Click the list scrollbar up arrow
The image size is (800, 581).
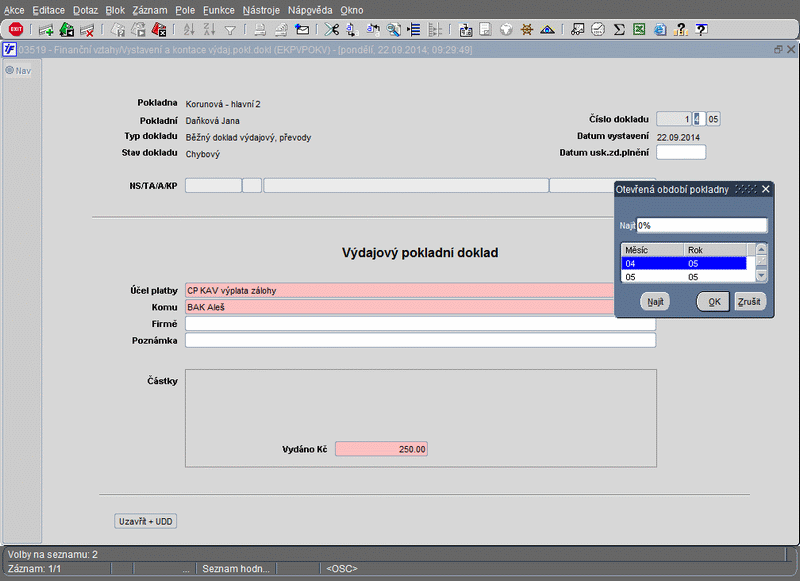tap(761, 249)
